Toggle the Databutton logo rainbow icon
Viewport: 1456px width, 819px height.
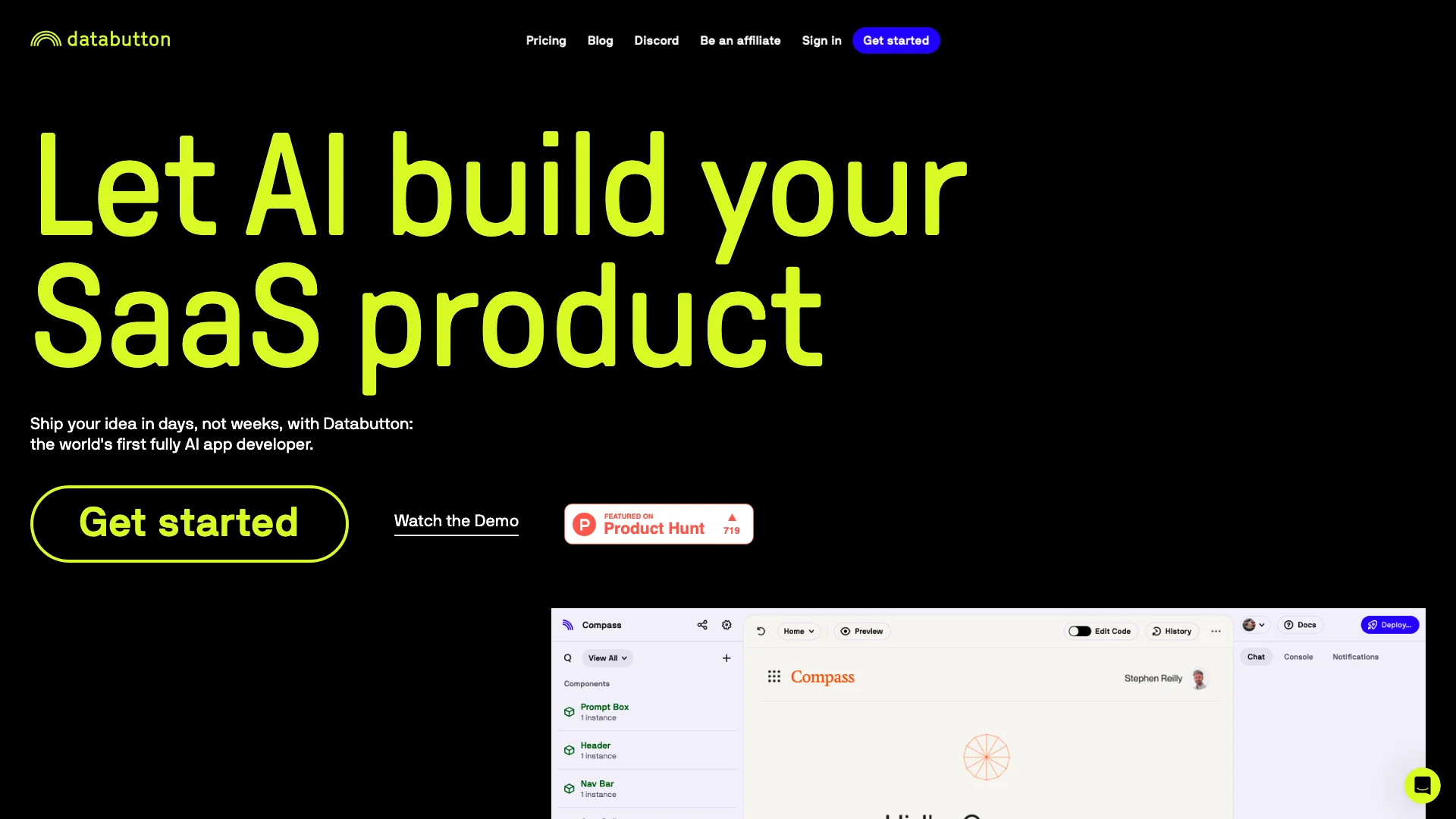tap(43, 38)
